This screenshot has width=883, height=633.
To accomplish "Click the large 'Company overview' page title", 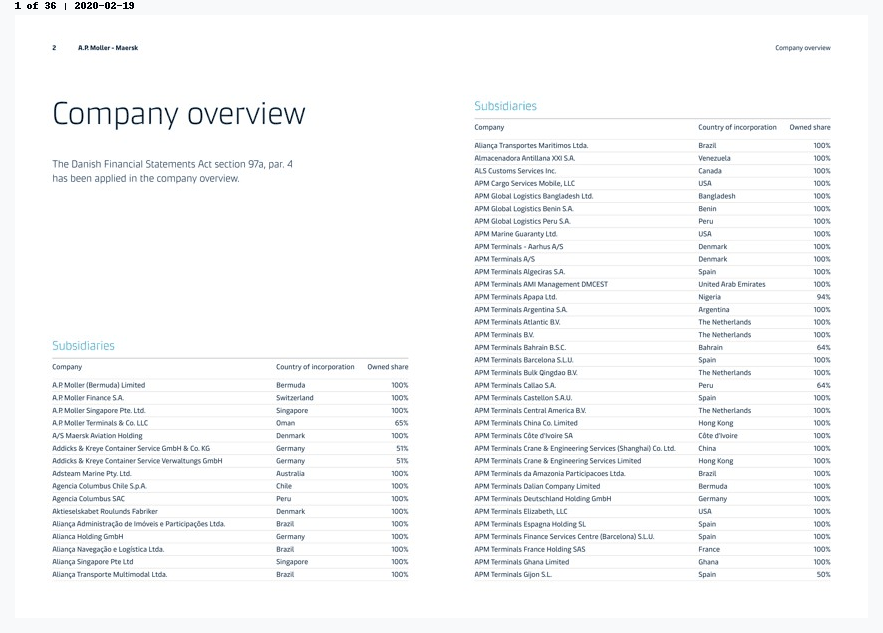I will click(179, 114).
